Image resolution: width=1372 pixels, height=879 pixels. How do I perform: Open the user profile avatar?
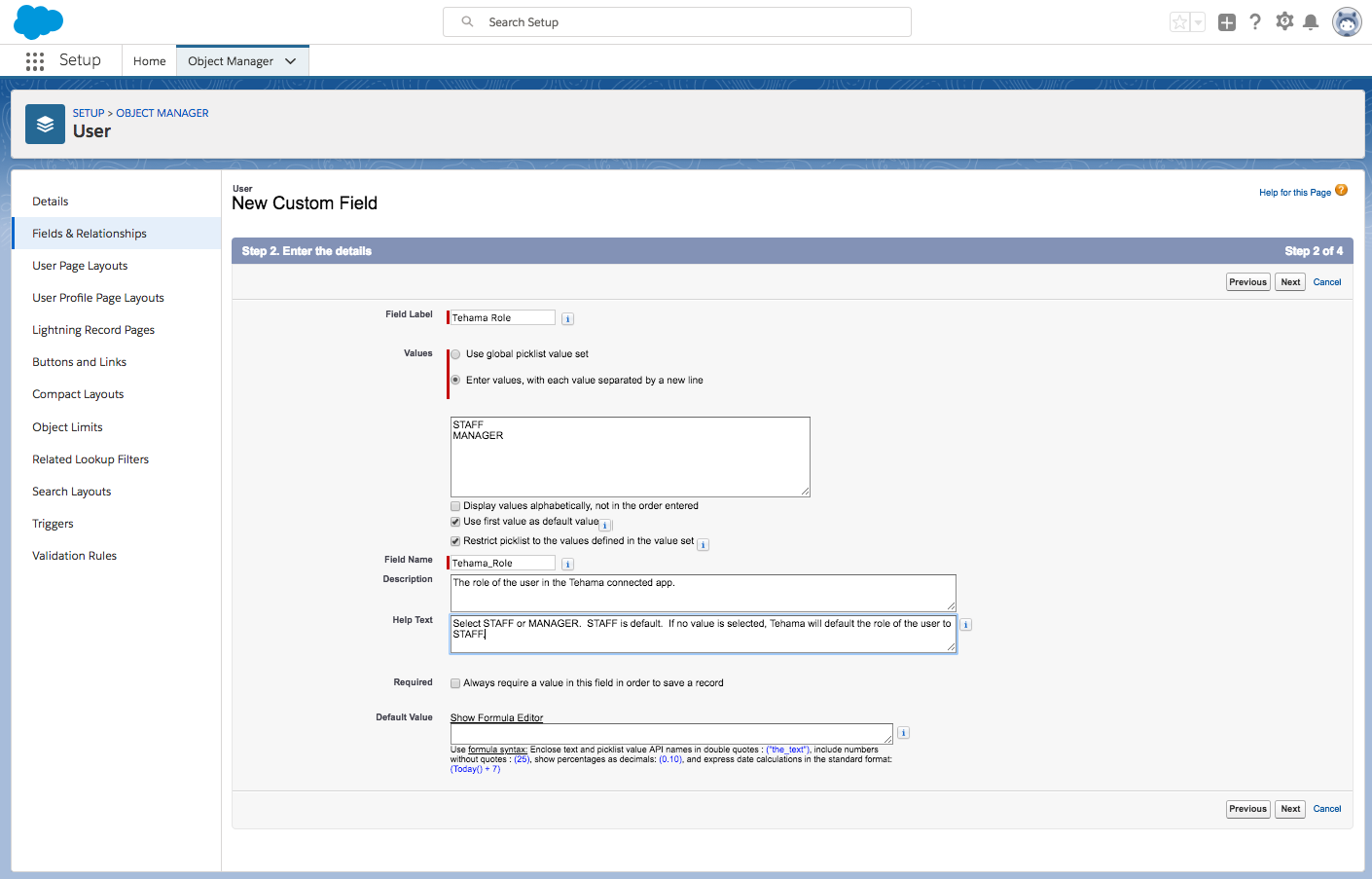tap(1347, 21)
